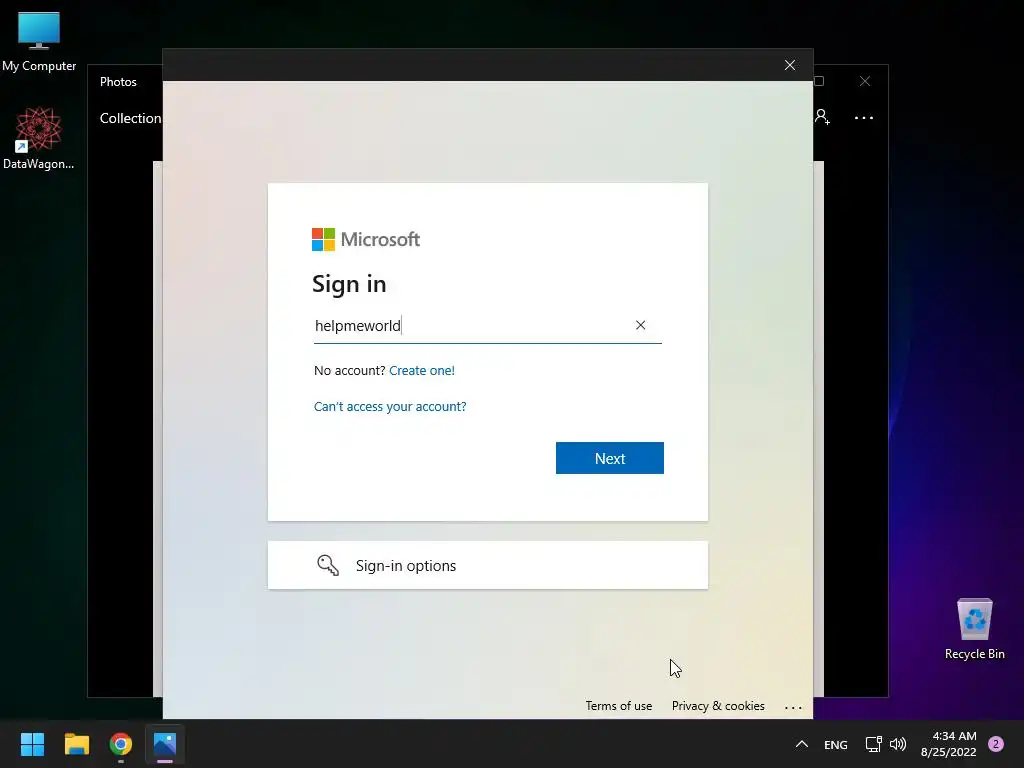Click the Photos window title text

pyautogui.click(x=118, y=82)
